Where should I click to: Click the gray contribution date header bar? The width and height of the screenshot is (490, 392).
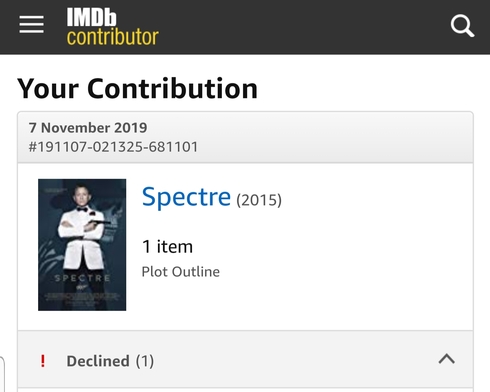tap(245, 137)
